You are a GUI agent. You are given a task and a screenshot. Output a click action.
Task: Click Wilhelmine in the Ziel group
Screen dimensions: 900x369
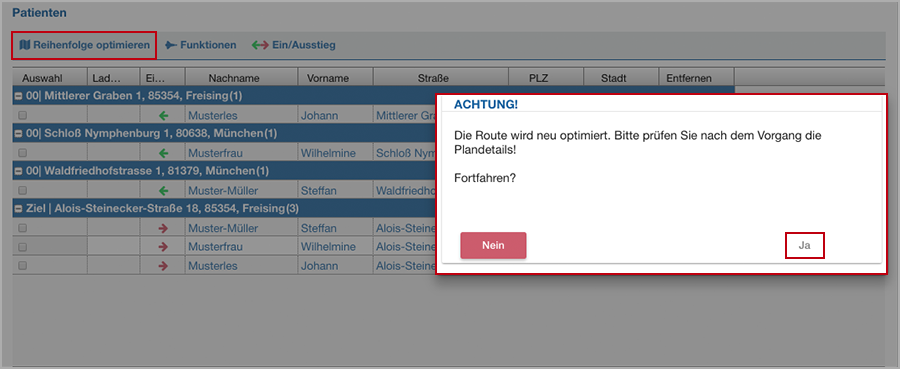click(328, 247)
